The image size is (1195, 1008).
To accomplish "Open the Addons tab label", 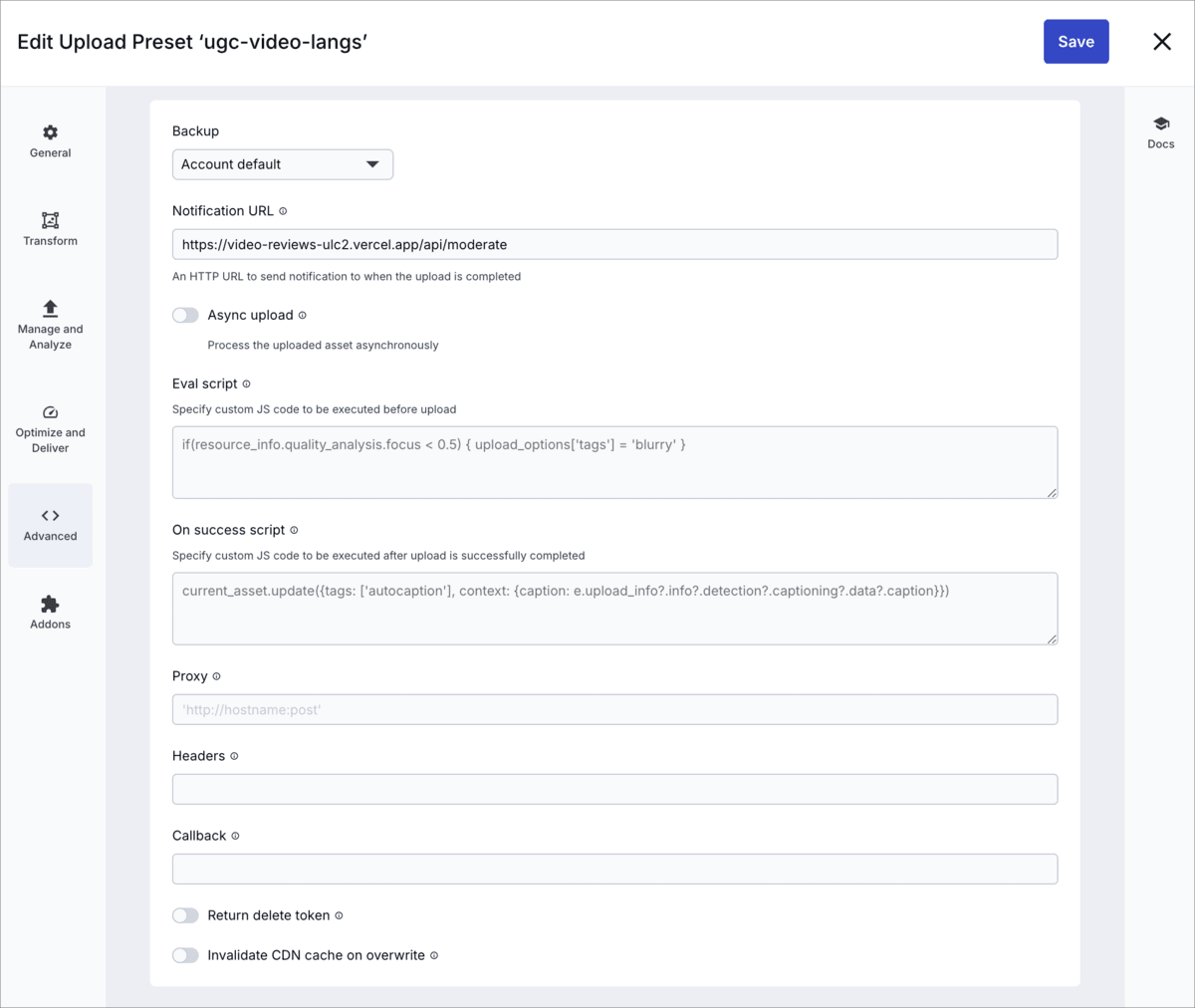I will point(50,625).
